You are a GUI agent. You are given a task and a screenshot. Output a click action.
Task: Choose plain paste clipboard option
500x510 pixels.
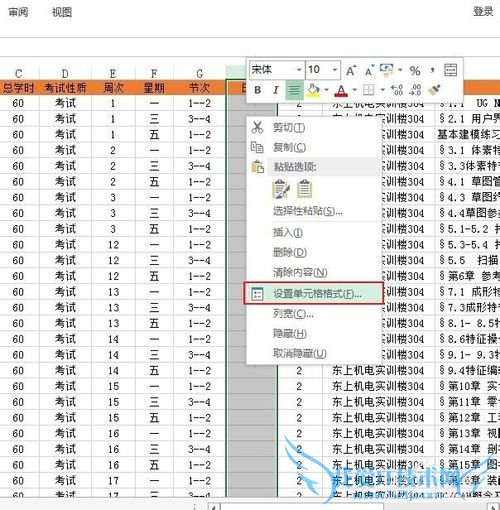[x=304, y=189]
